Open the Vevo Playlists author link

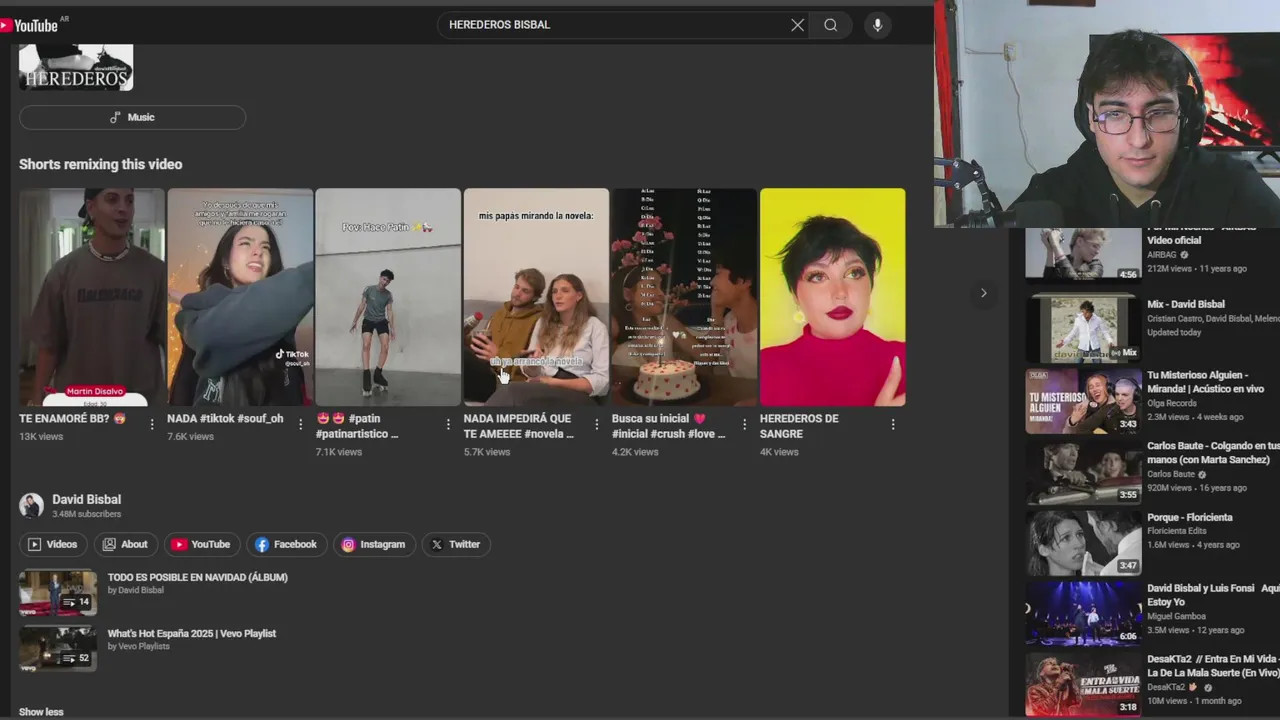(139, 646)
